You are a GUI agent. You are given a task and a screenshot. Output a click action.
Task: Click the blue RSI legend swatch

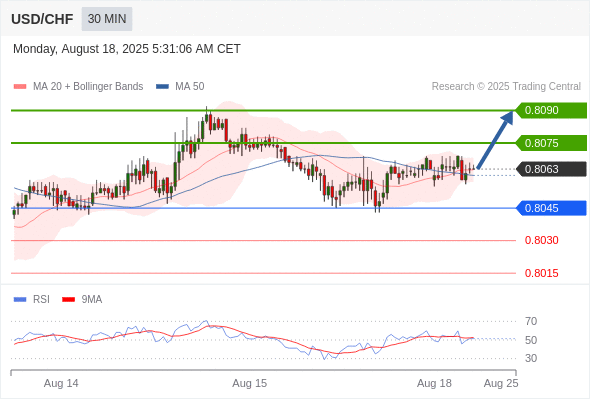click(x=20, y=300)
